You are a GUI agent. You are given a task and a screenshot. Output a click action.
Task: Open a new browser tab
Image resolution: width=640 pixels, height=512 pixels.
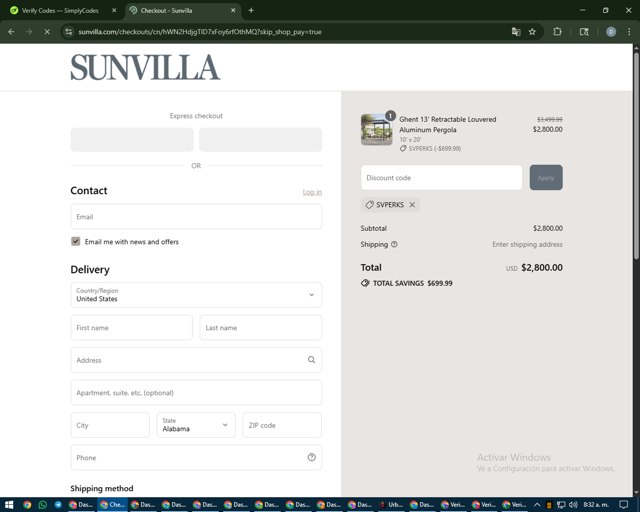[x=251, y=11]
